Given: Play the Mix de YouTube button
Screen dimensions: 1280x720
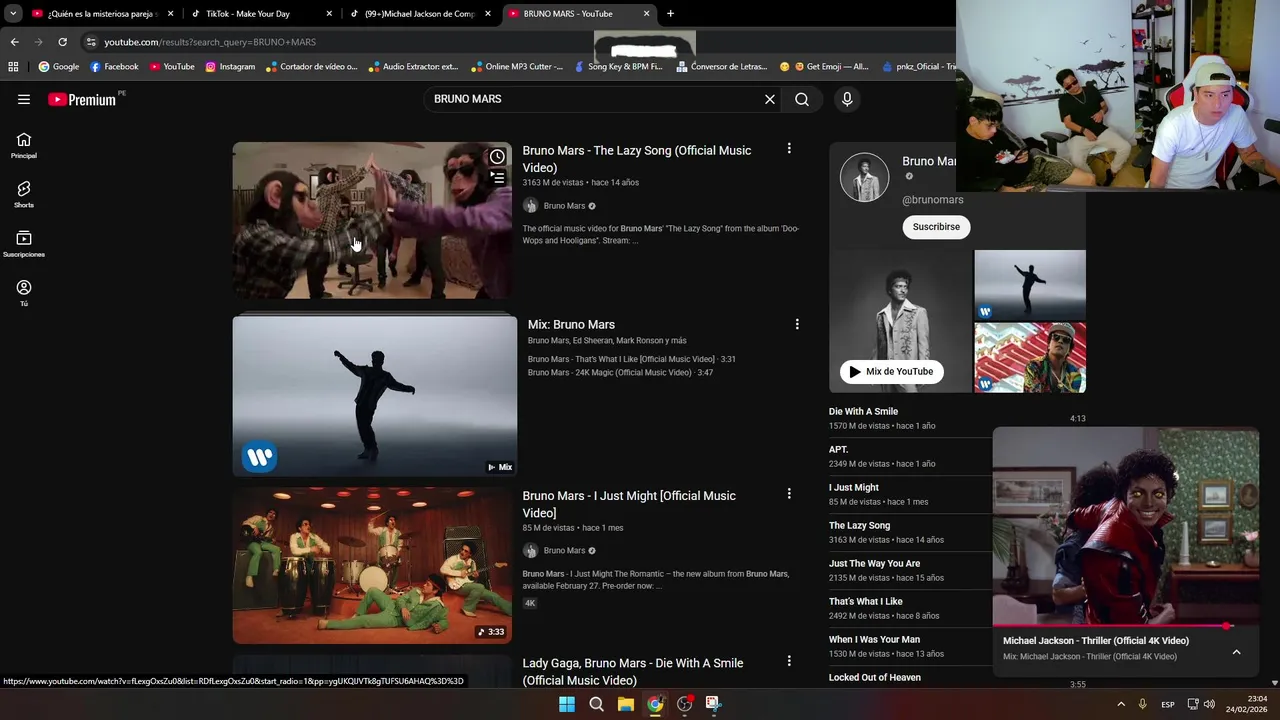Looking at the screenshot, I should tap(891, 372).
